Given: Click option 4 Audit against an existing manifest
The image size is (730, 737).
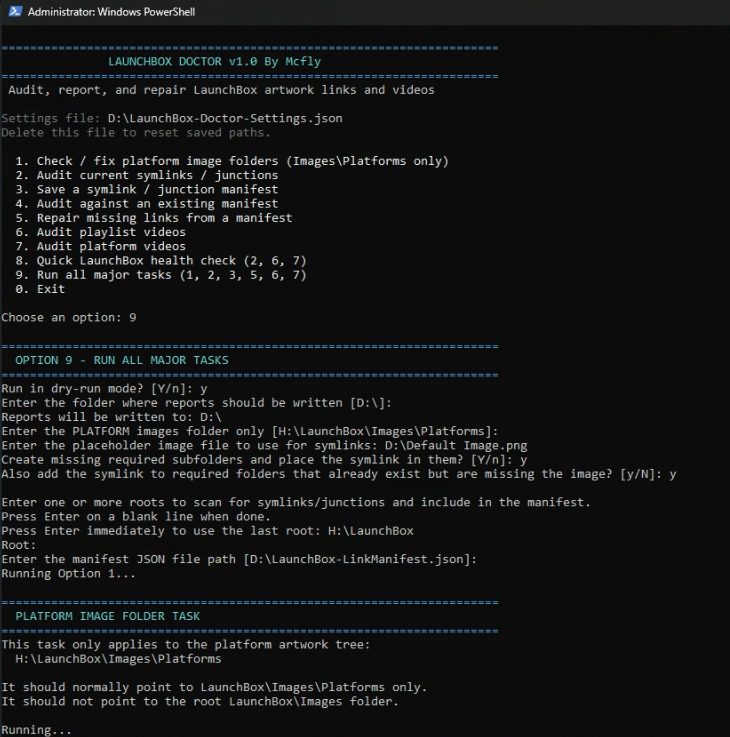Looking at the screenshot, I should (147, 204).
